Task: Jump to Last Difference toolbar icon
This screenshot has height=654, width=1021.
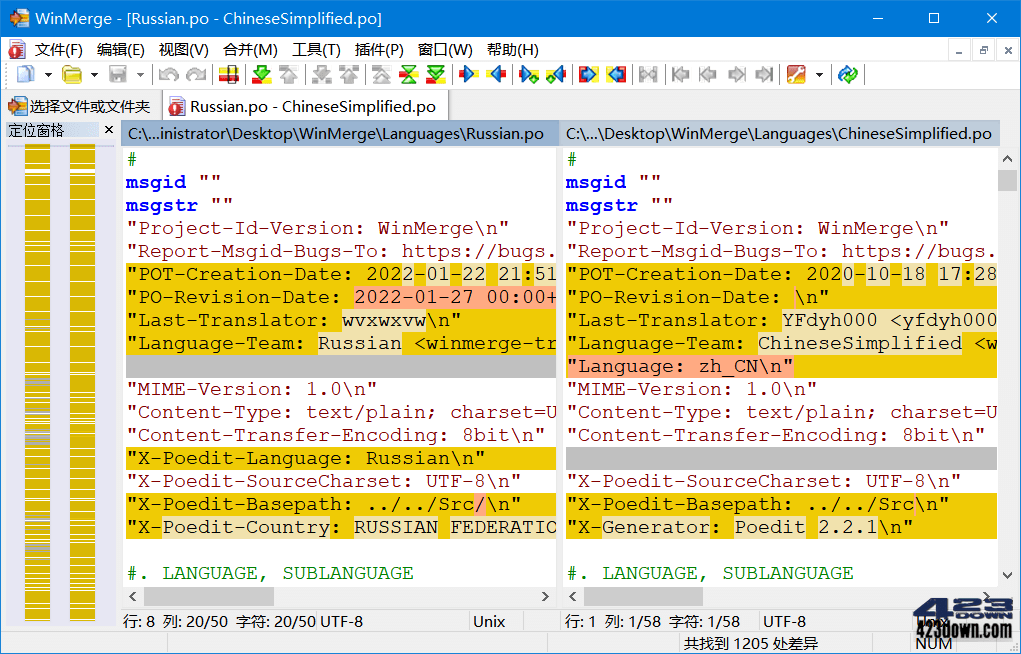Action: tap(436, 74)
